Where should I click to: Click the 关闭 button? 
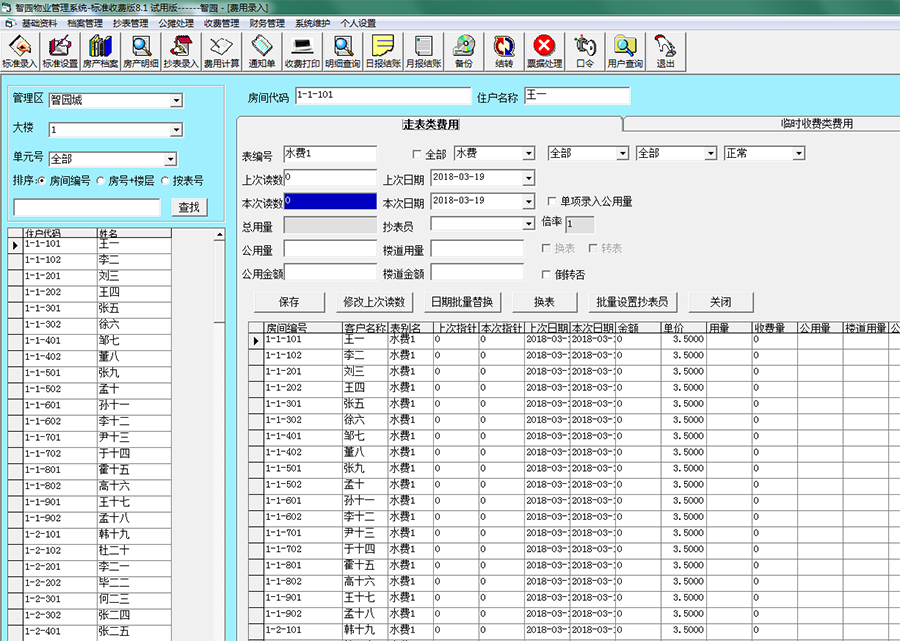click(x=720, y=302)
